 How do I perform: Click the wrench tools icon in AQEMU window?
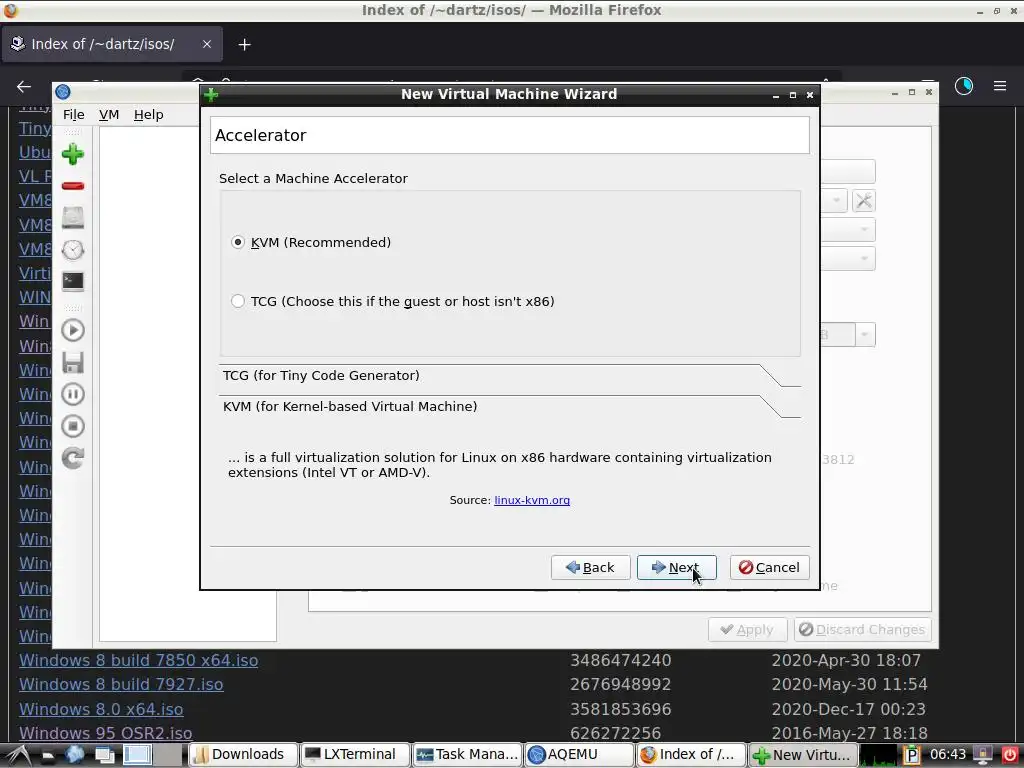(863, 201)
